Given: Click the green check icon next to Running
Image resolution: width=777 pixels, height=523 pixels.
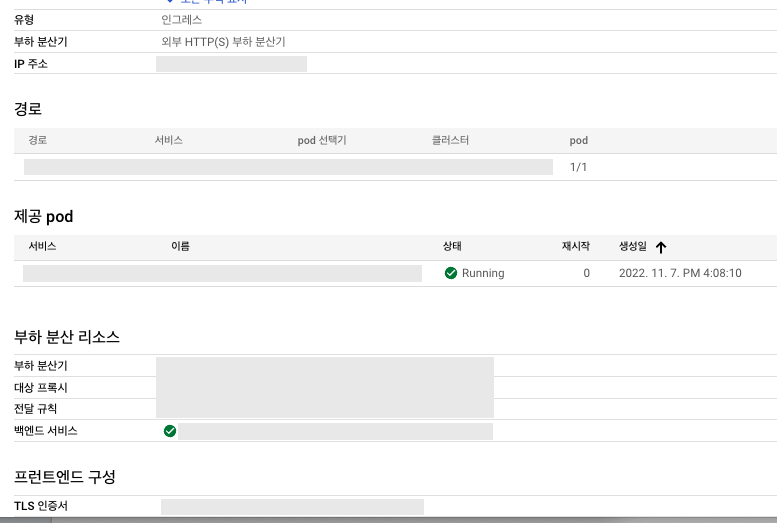Looking at the screenshot, I should click(451, 273).
